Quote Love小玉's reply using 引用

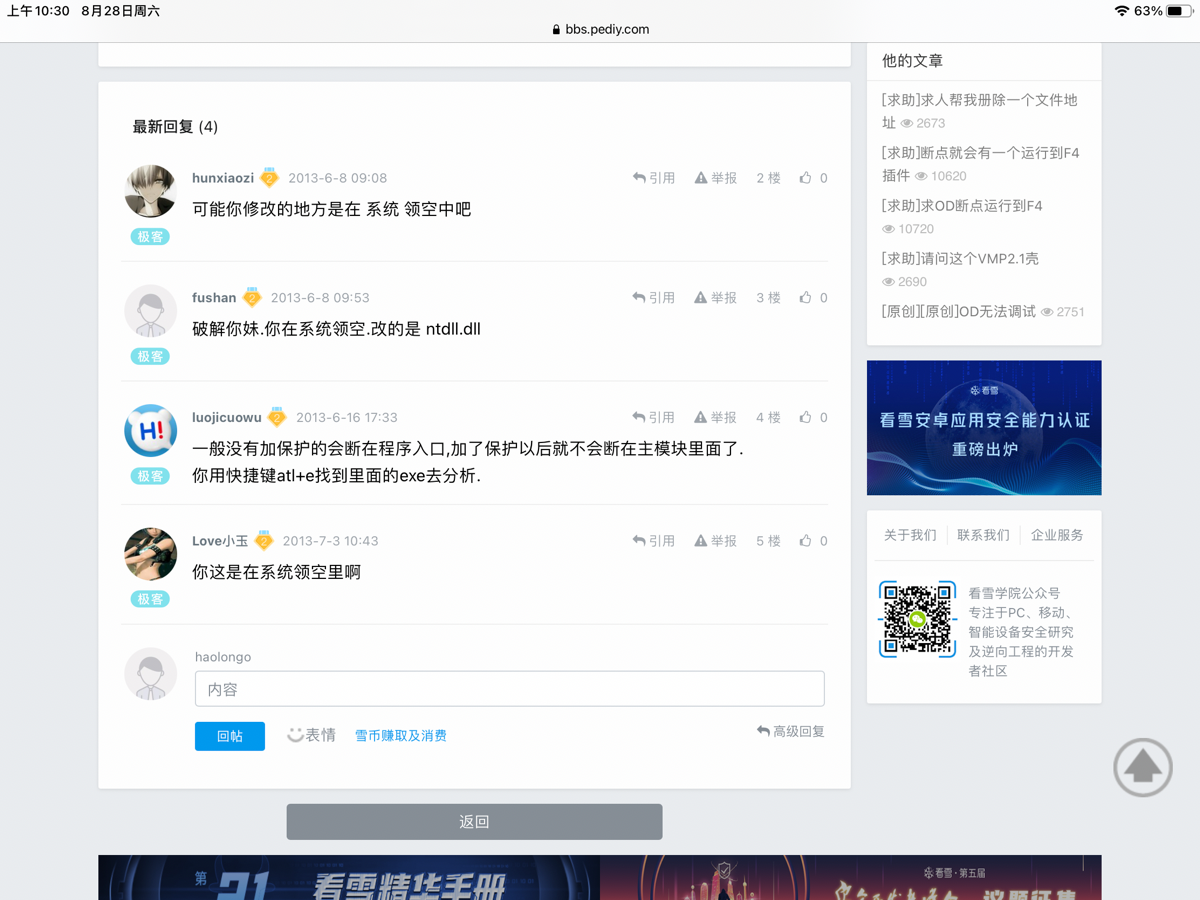coord(654,541)
